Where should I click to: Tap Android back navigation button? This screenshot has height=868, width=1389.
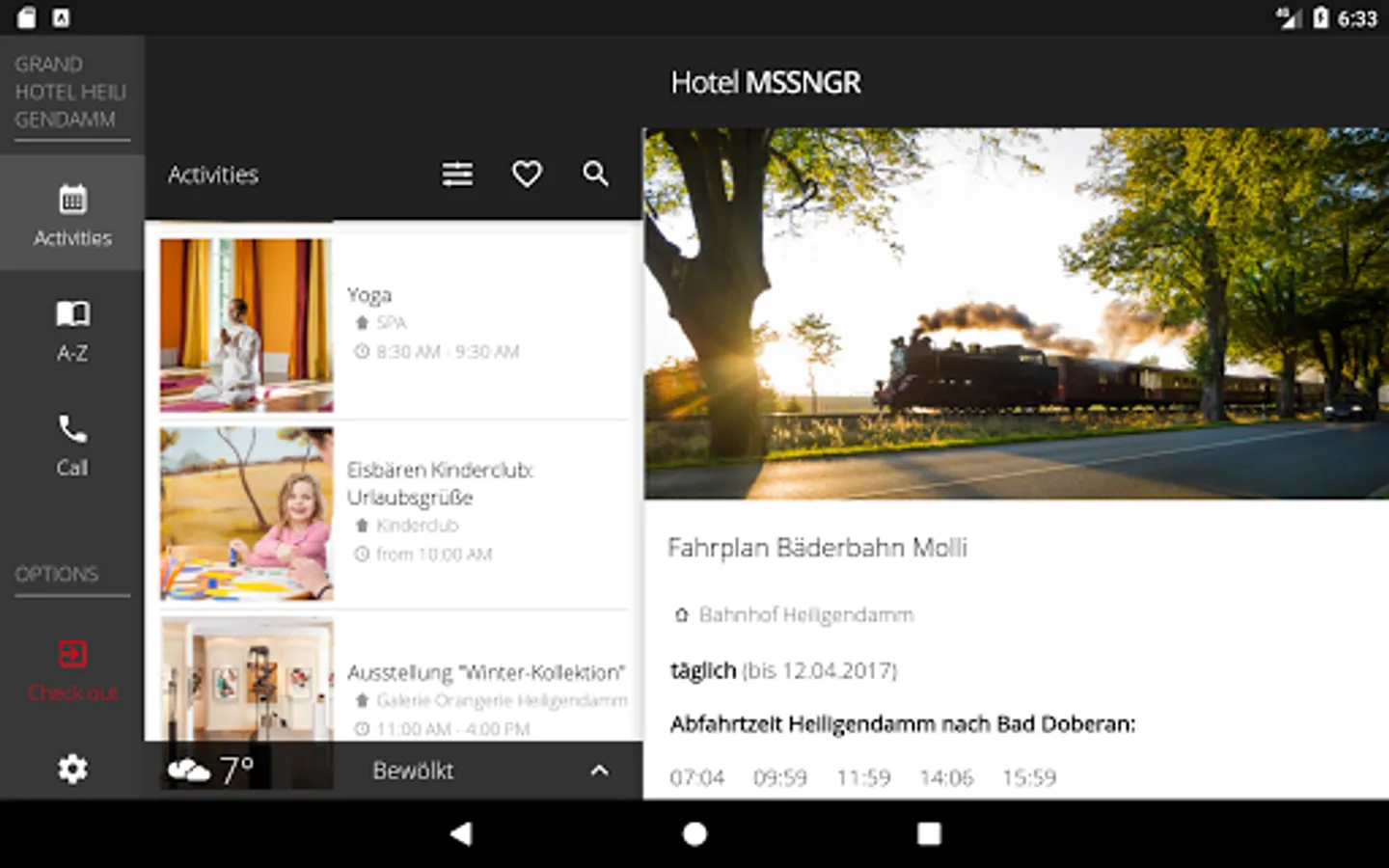[461, 833]
